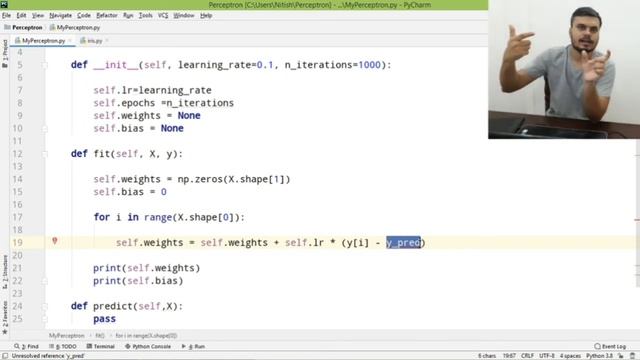Click the for-loop item in bottom breadcrumb
Viewport: 640px width, 360px height.
147,336
